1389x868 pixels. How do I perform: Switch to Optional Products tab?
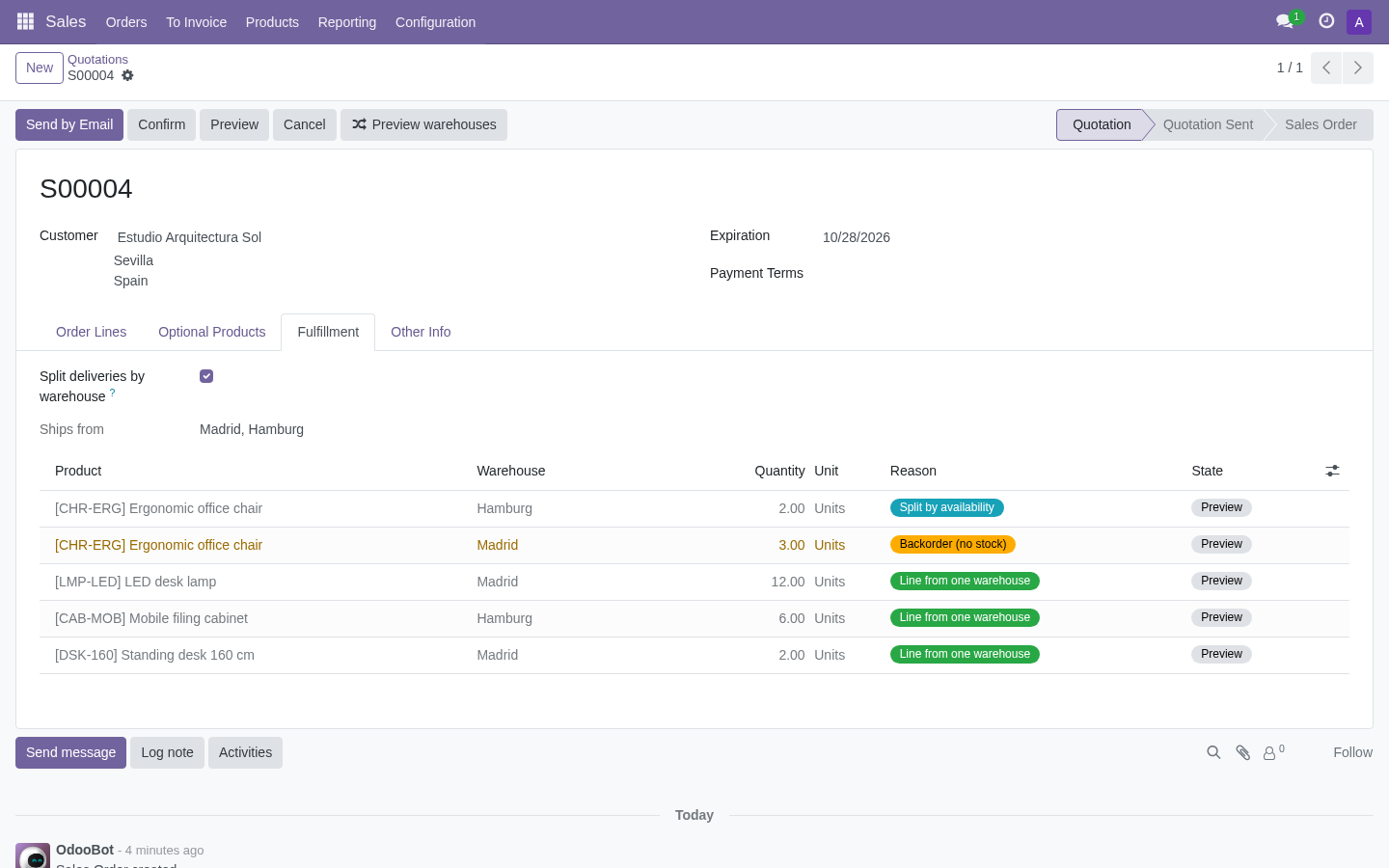[x=211, y=332]
